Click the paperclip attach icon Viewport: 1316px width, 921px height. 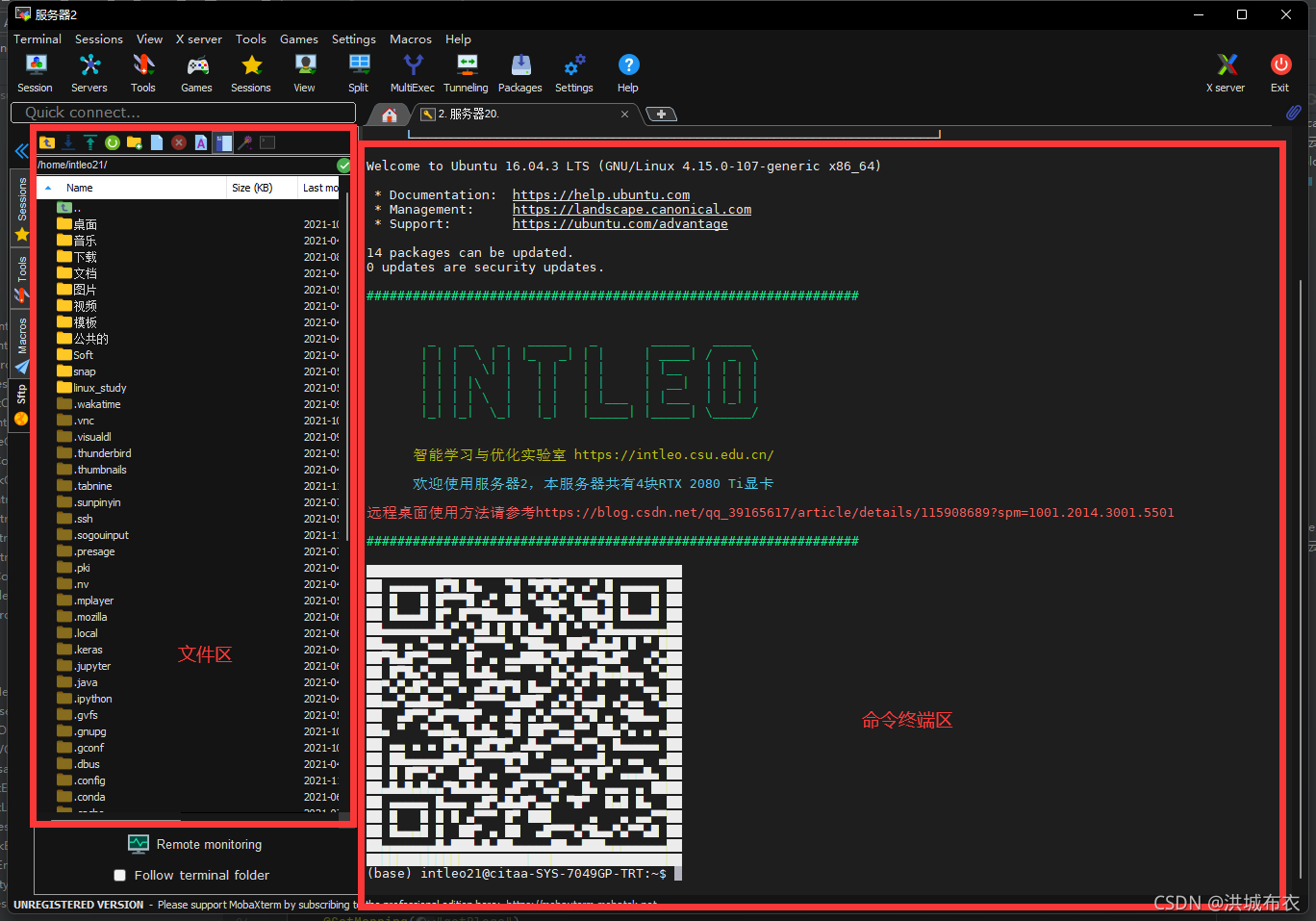point(1294,113)
